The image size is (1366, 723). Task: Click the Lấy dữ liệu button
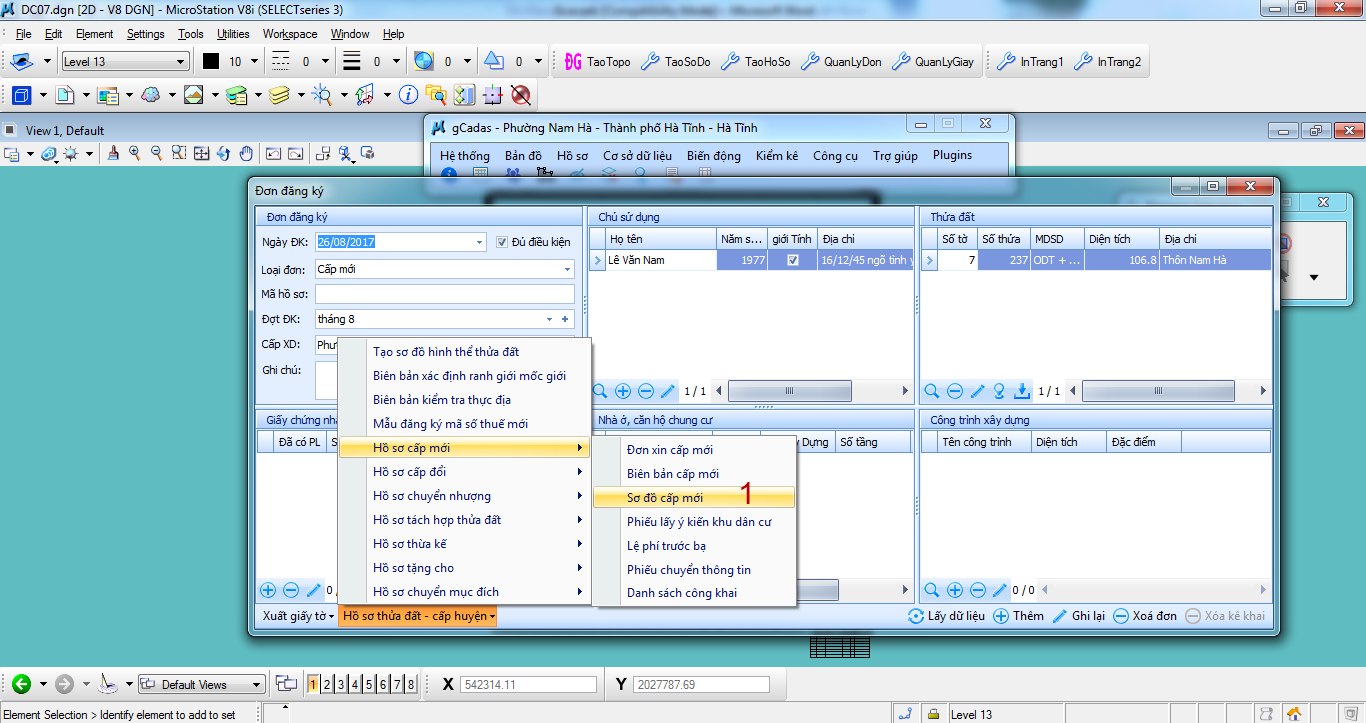click(946, 616)
